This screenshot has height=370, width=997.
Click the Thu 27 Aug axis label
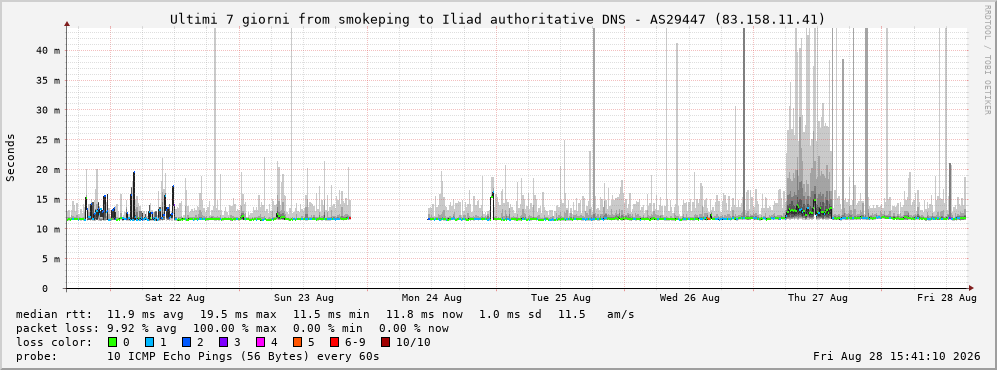(x=818, y=298)
